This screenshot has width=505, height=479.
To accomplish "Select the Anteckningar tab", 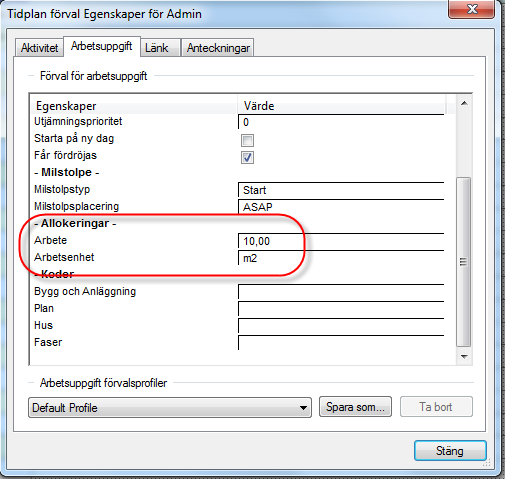I will tap(217, 48).
